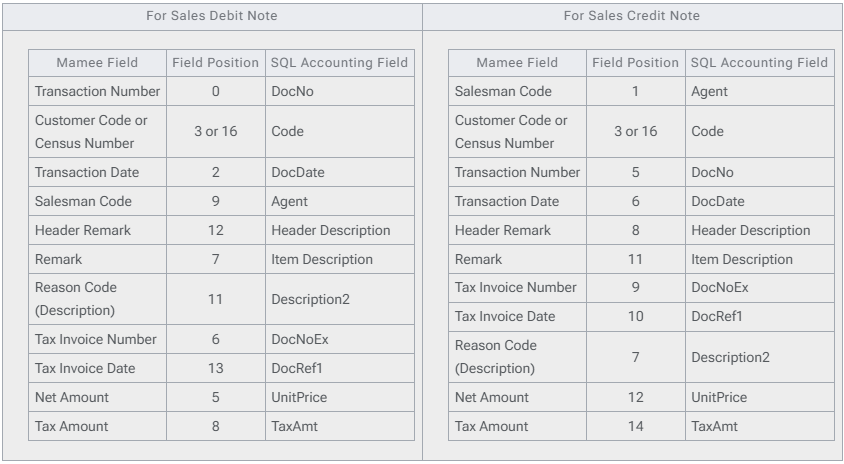Select the For Sales Credit Note header

pos(632,16)
